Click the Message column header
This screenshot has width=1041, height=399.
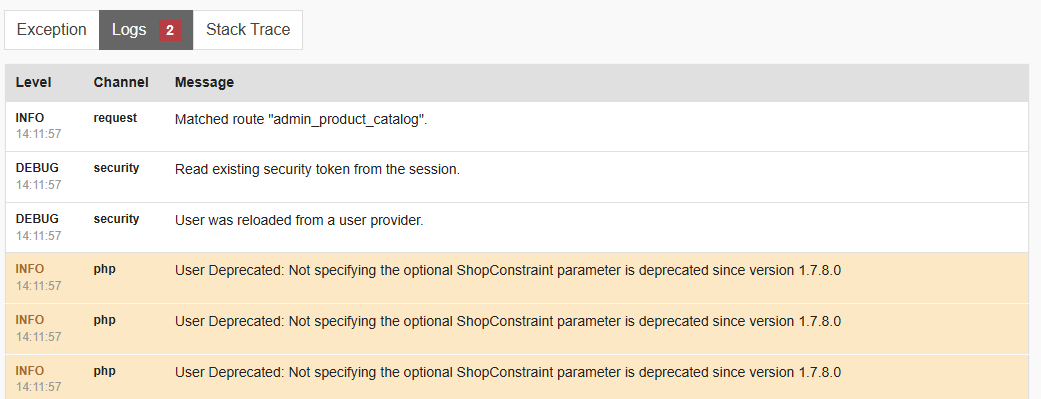204,82
